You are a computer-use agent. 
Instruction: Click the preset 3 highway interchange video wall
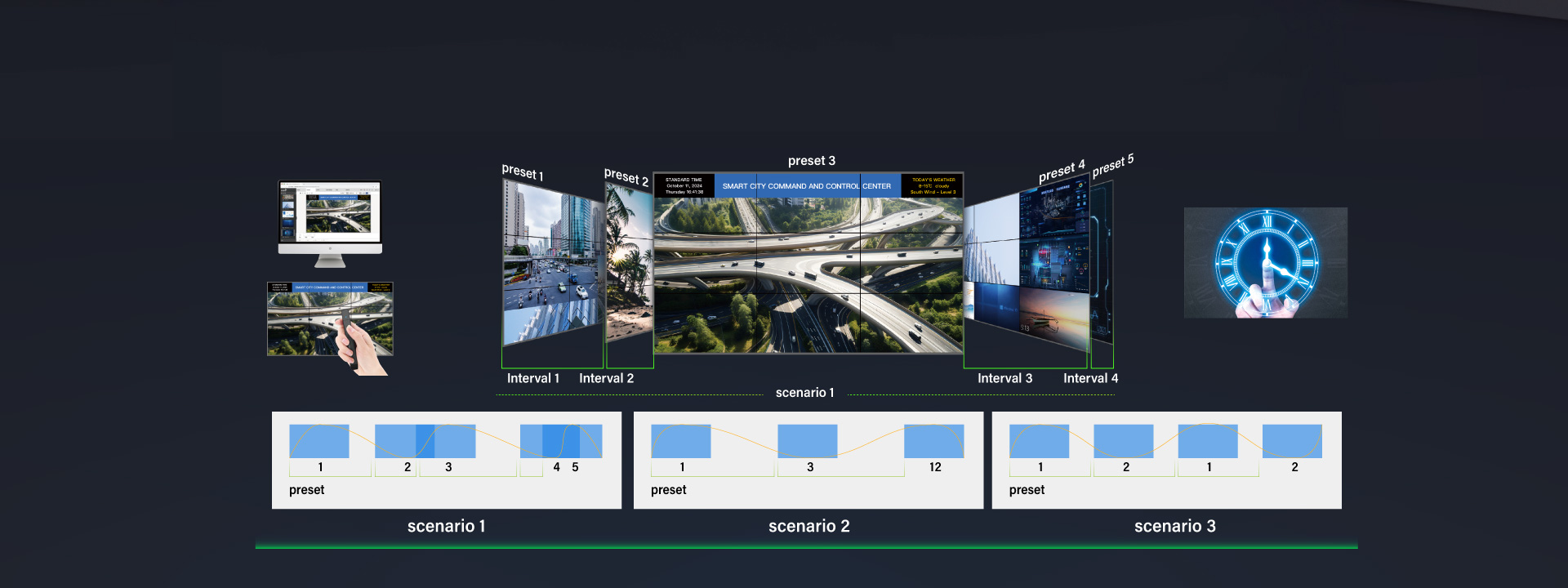click(x=808, y=275)
